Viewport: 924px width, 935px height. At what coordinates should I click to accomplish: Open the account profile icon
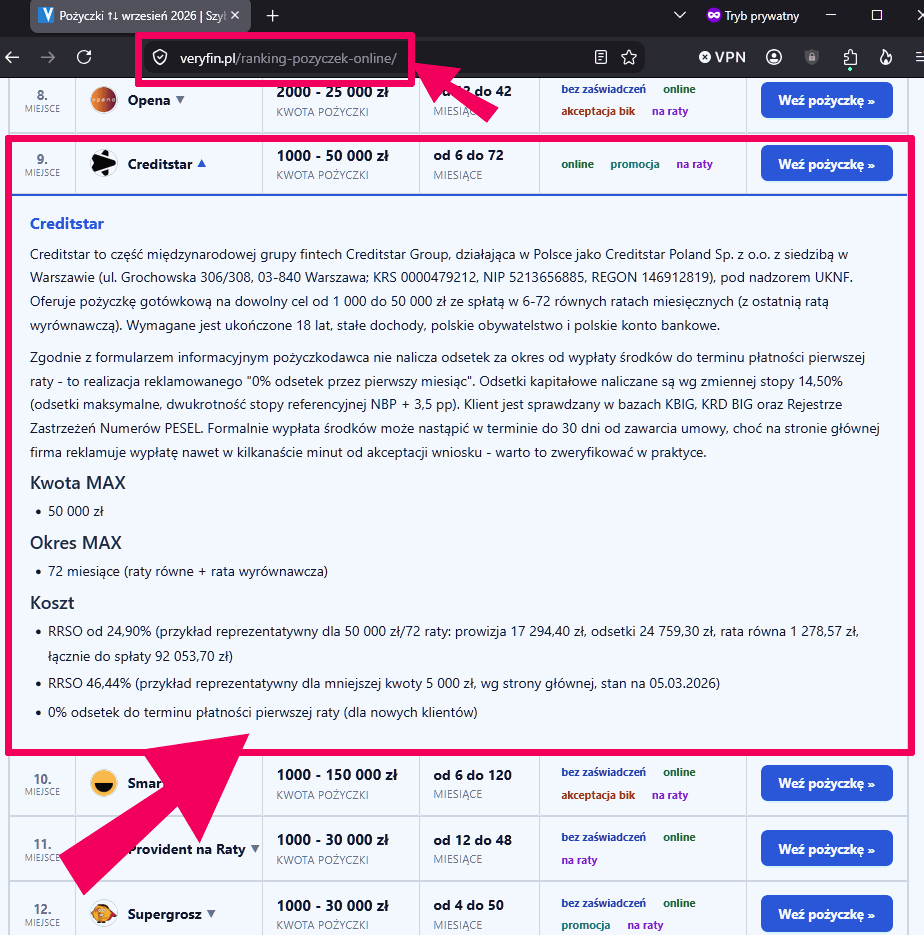click(x=774, y=57)
